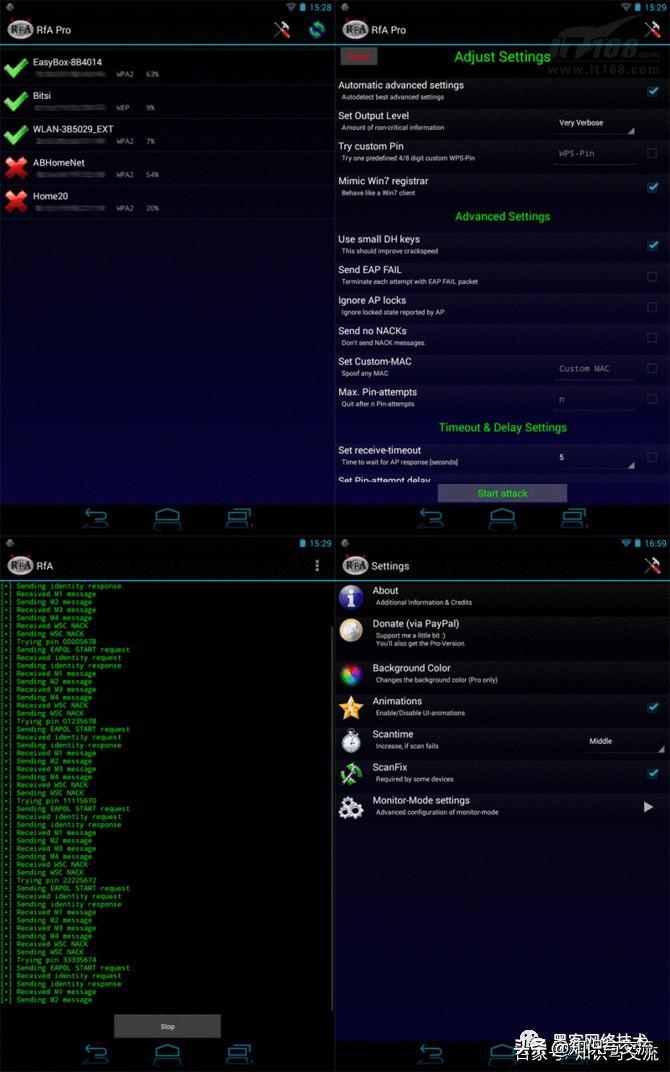The image size is (670, 1072).
Task: Tap the Scantime stopwatch icon
Action: 351,740
